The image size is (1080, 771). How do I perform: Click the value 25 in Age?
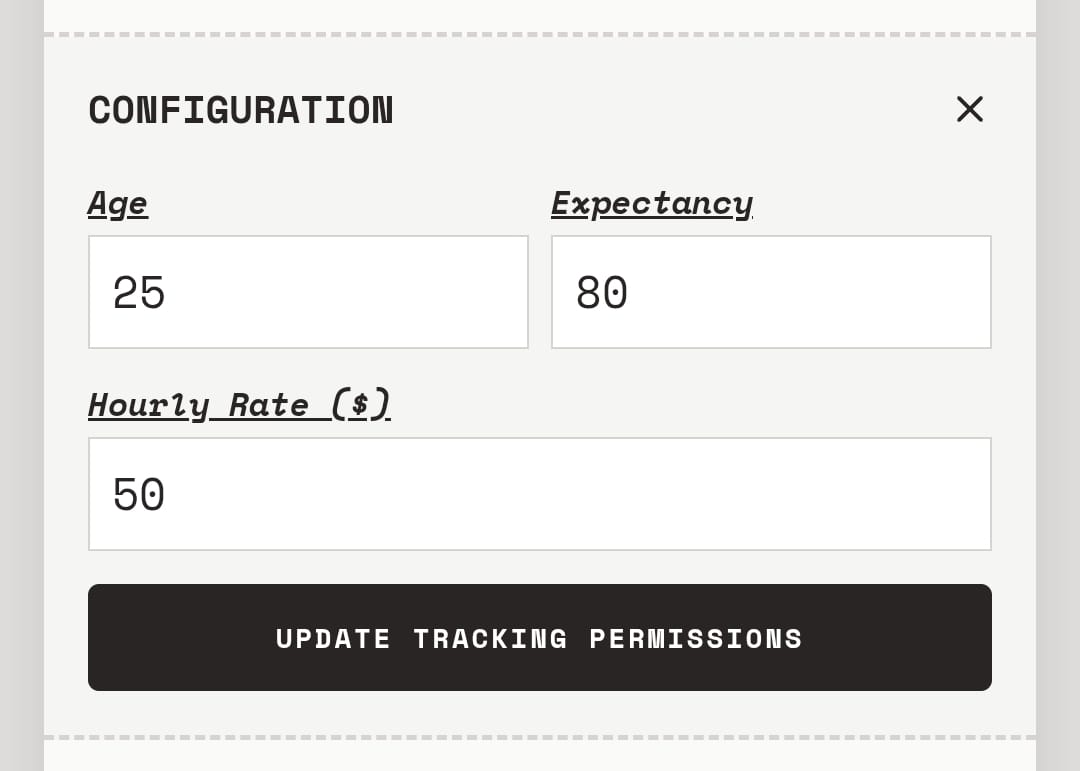[138, 291]
